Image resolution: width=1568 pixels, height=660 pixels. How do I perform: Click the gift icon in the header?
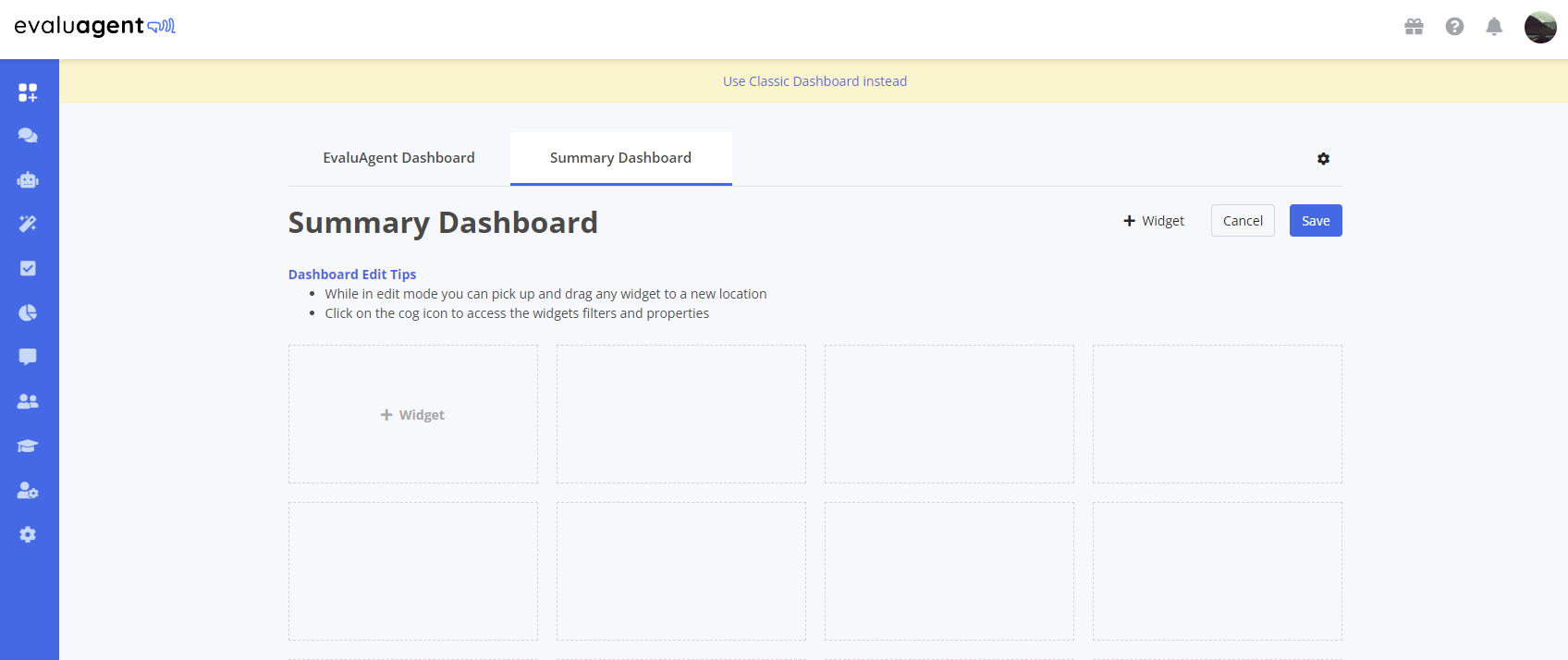(x=1415, y=27)
